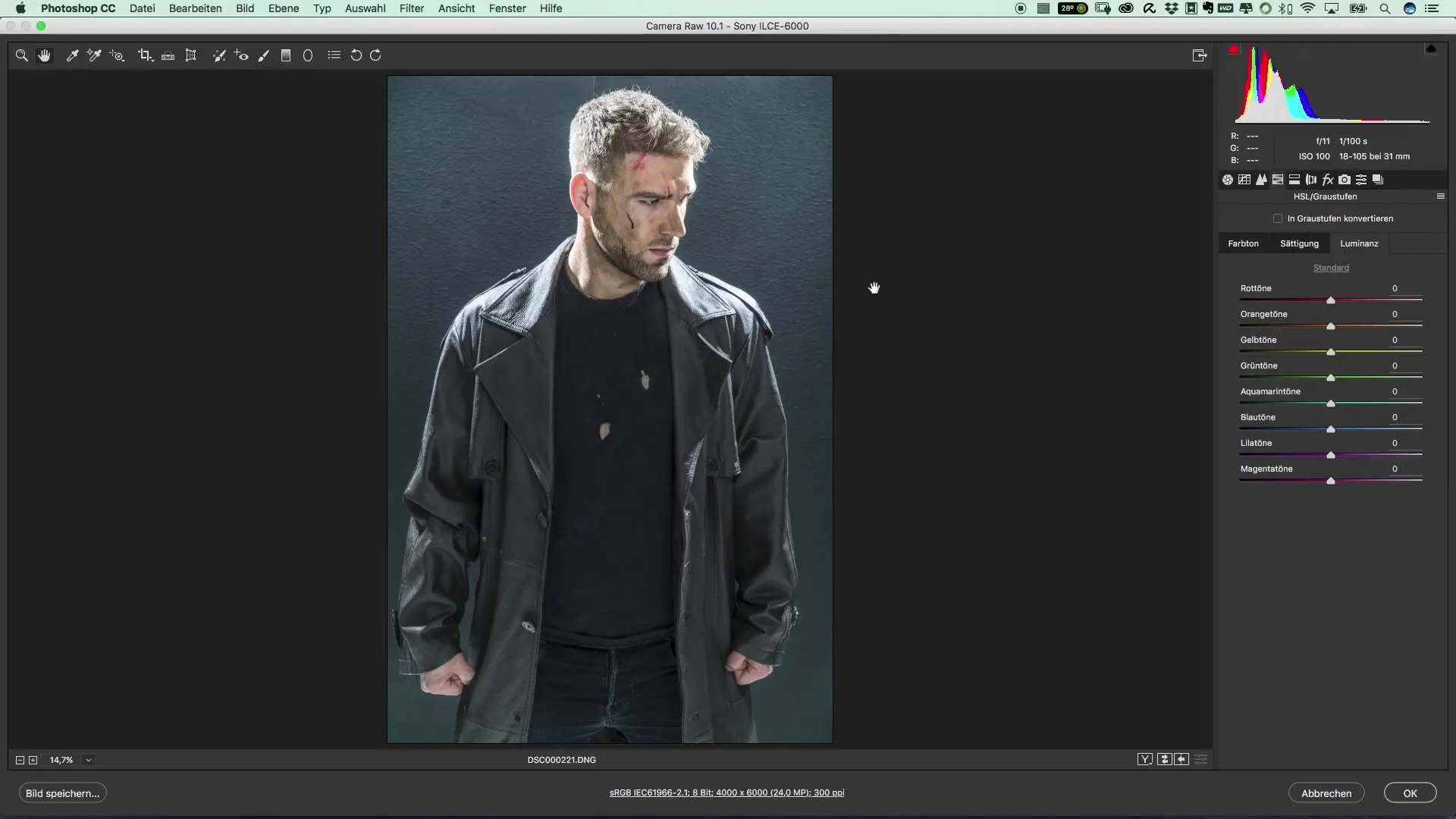
Task: Click the Gelbtöne value field
Action: coord(1395,340)
